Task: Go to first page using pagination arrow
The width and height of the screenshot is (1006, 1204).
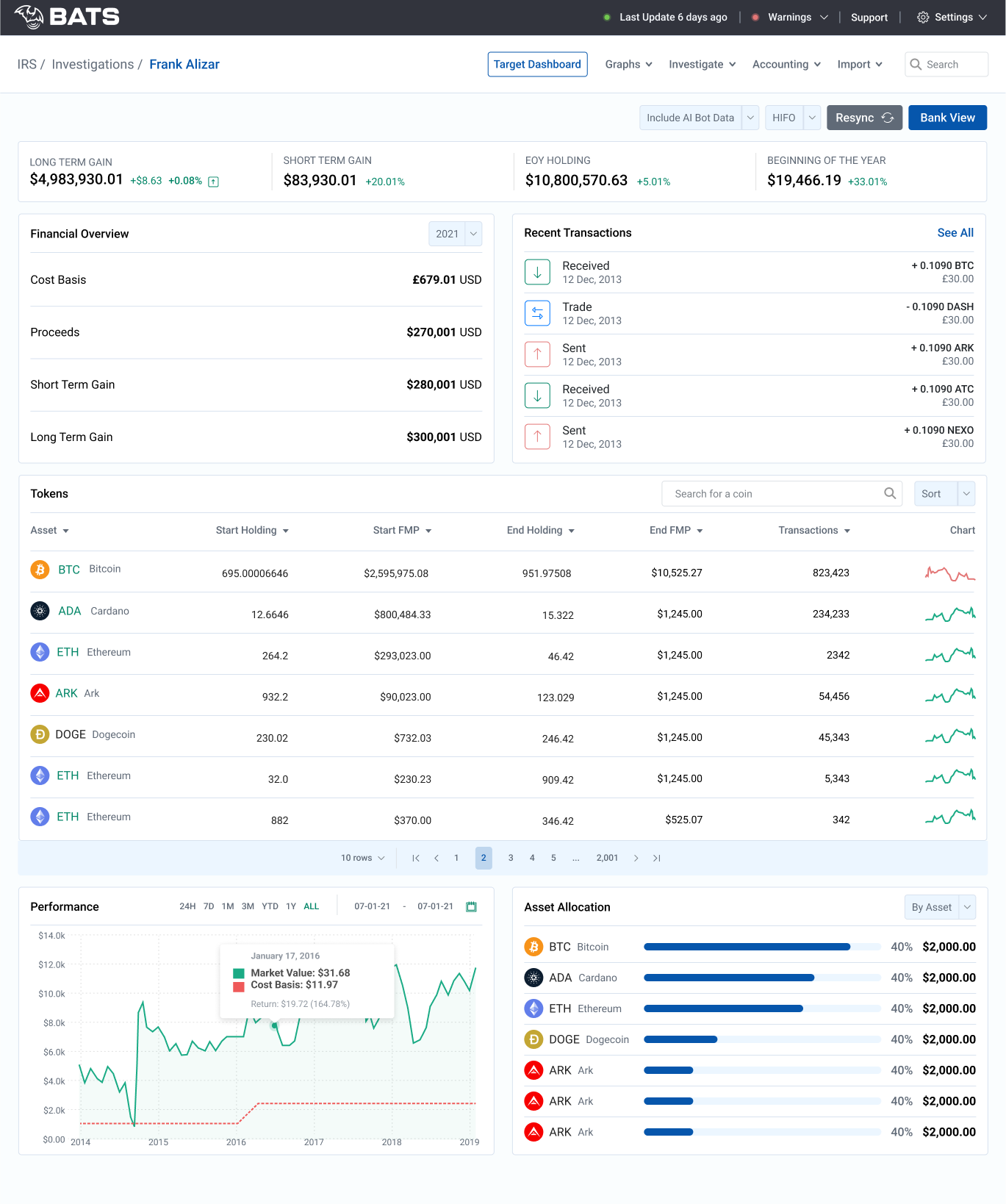Action: pyautogui.click(x=416, y=858)
